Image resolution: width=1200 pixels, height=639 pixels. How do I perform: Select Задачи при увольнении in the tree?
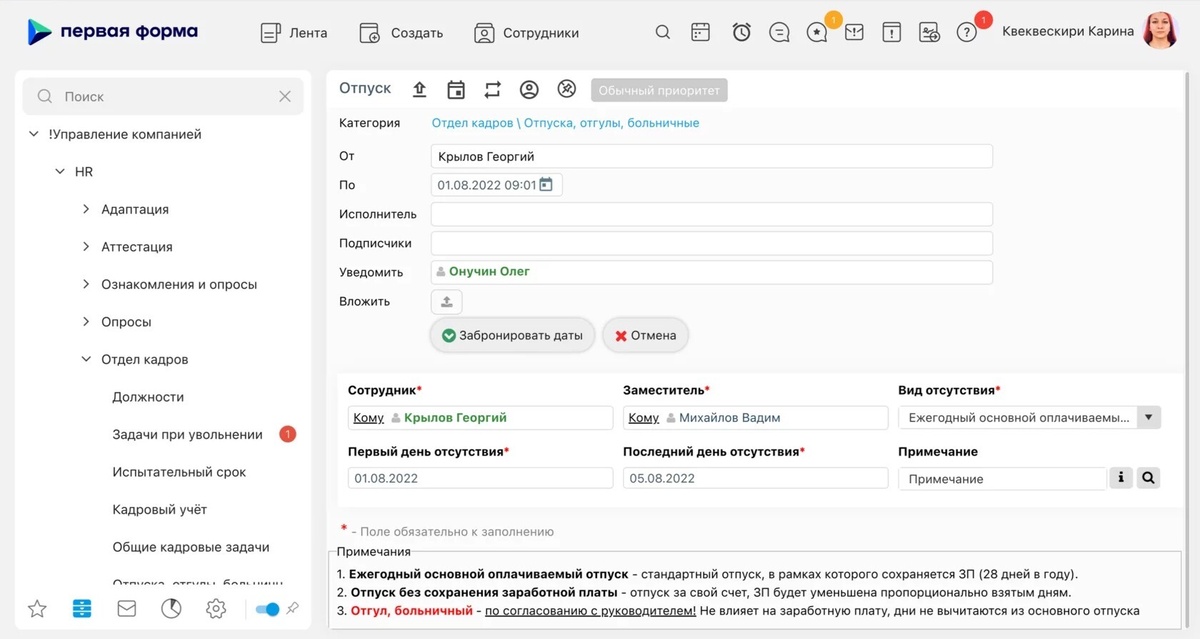click(187, 434)
